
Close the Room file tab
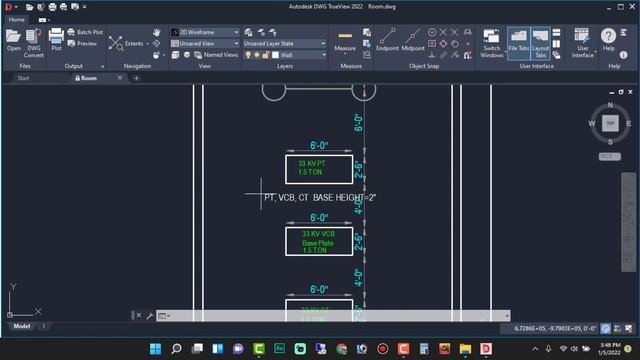pos(120,78)
